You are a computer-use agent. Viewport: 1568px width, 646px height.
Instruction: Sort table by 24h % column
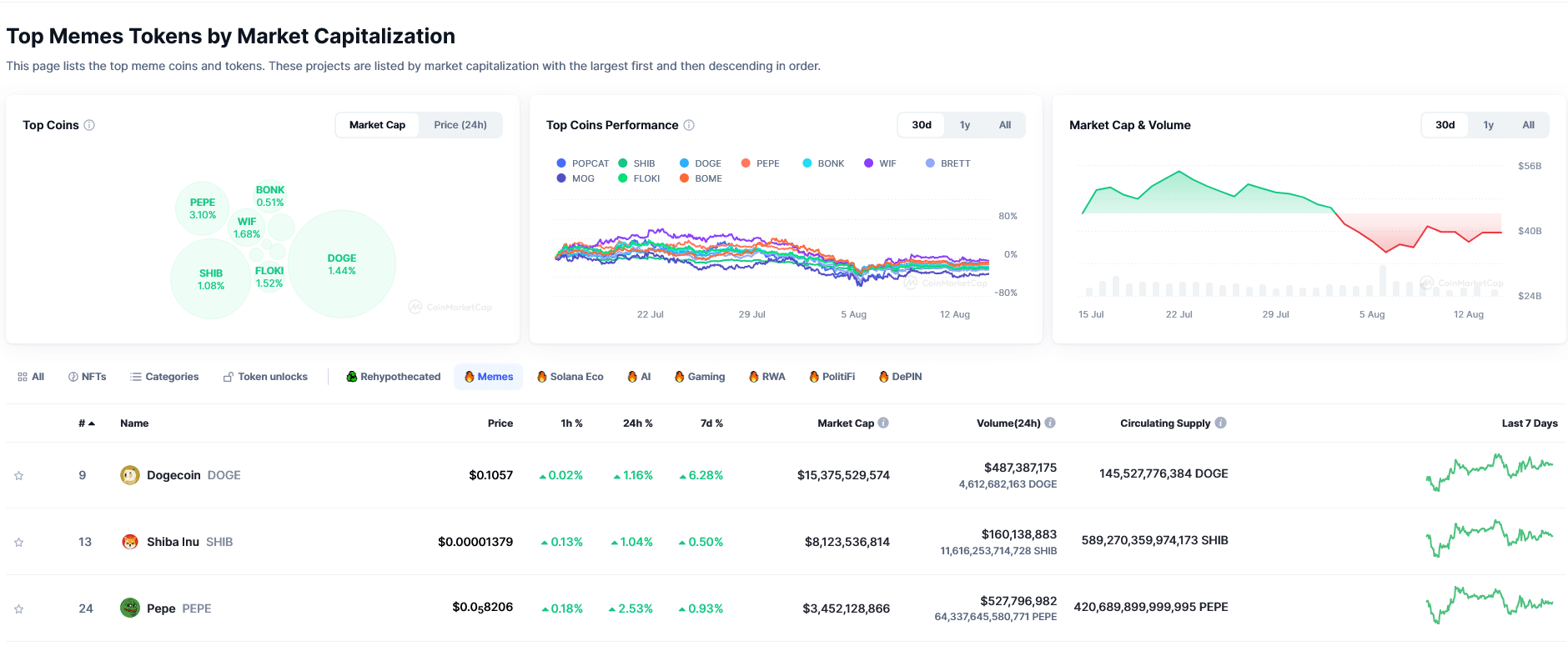[x=638, y=423]
